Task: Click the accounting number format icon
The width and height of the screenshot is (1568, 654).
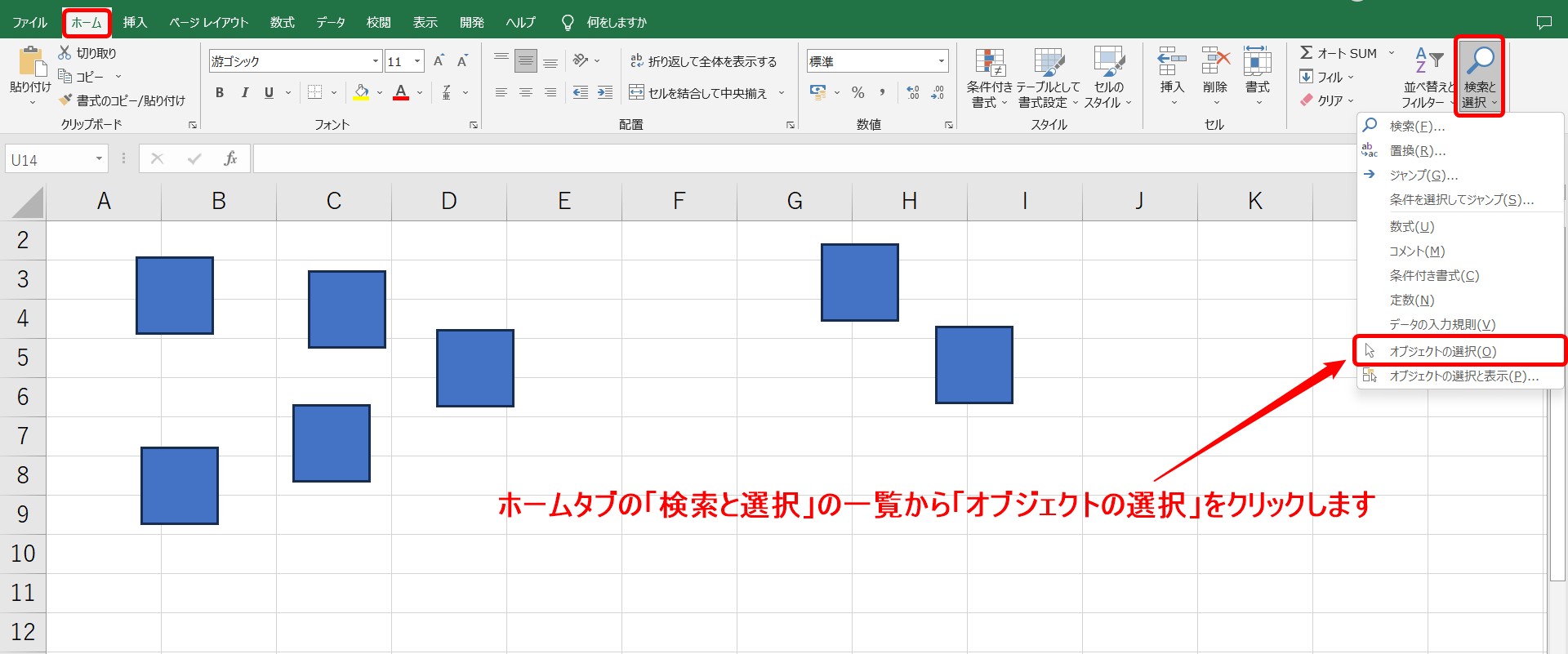Action: (x=817, y=92)
